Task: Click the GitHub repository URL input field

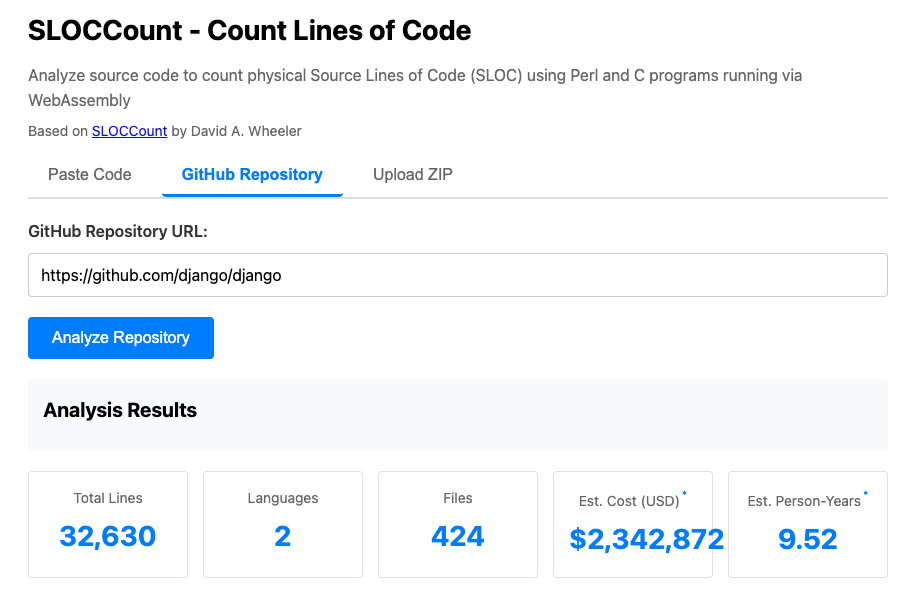Action: 457,275
